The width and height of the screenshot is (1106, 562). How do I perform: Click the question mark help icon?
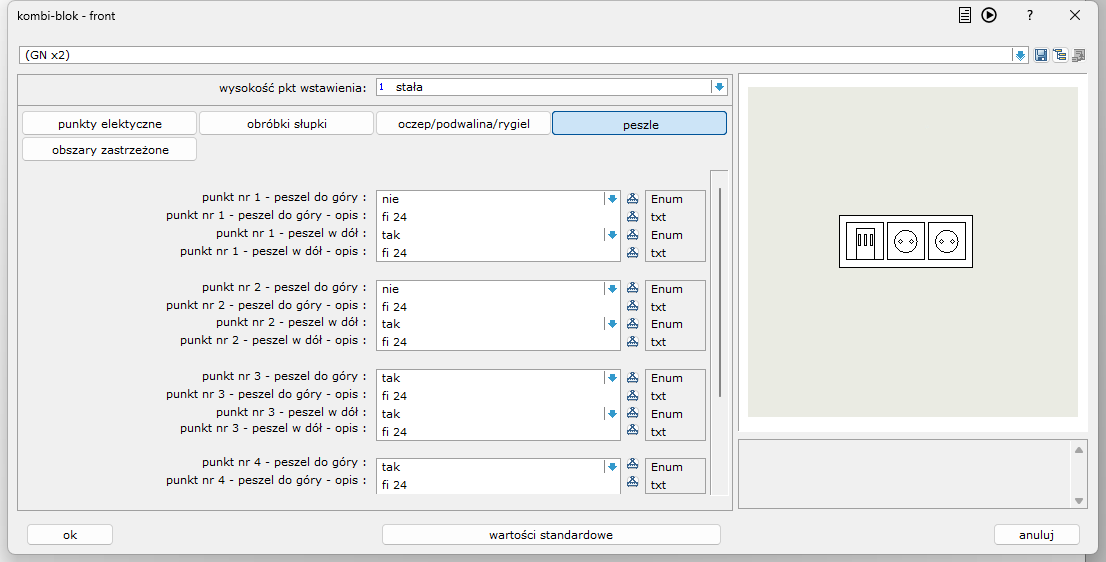coord(1030,15)
